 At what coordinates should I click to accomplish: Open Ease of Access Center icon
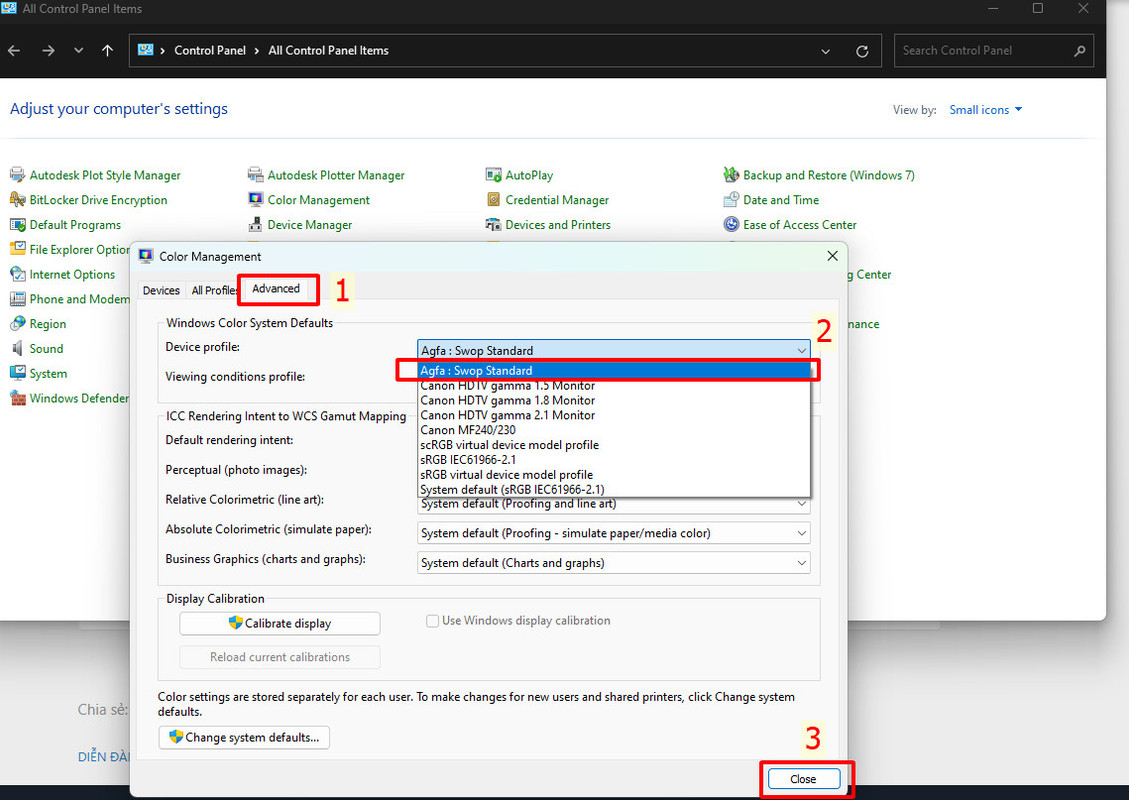[731, 225]
